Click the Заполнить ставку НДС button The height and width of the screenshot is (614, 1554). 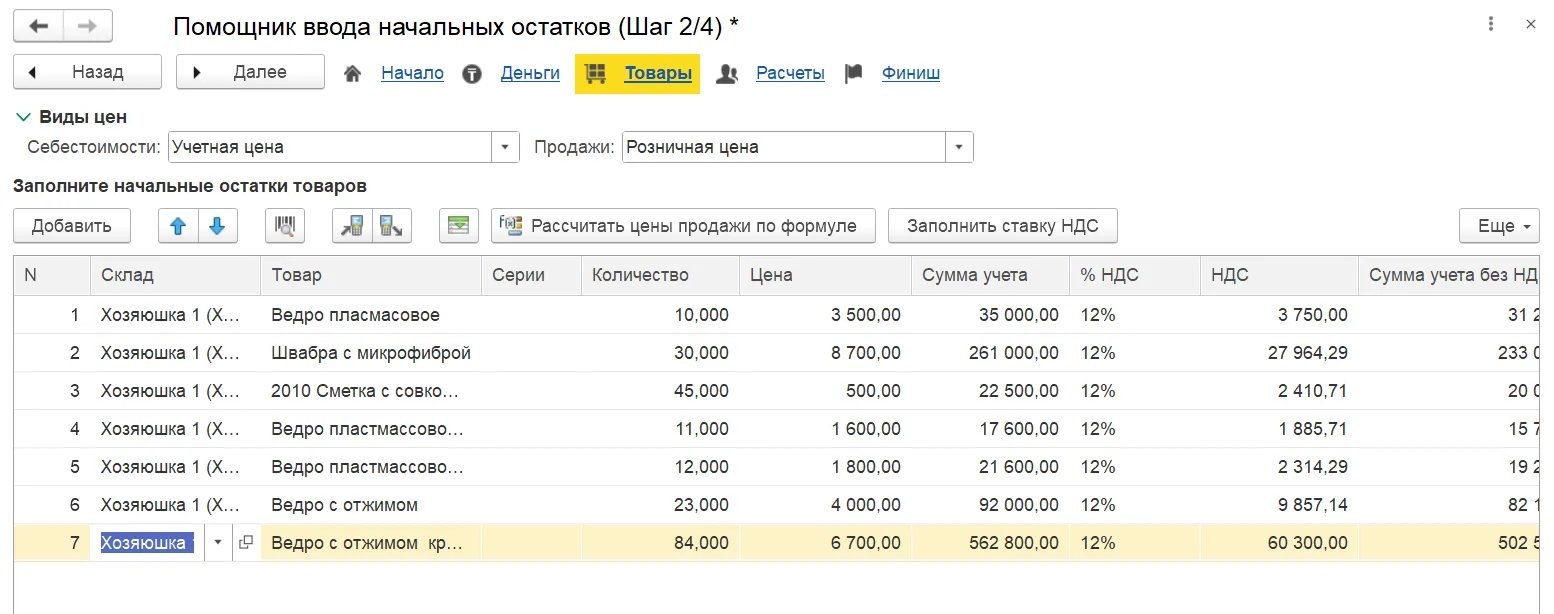click(1002, 226)
